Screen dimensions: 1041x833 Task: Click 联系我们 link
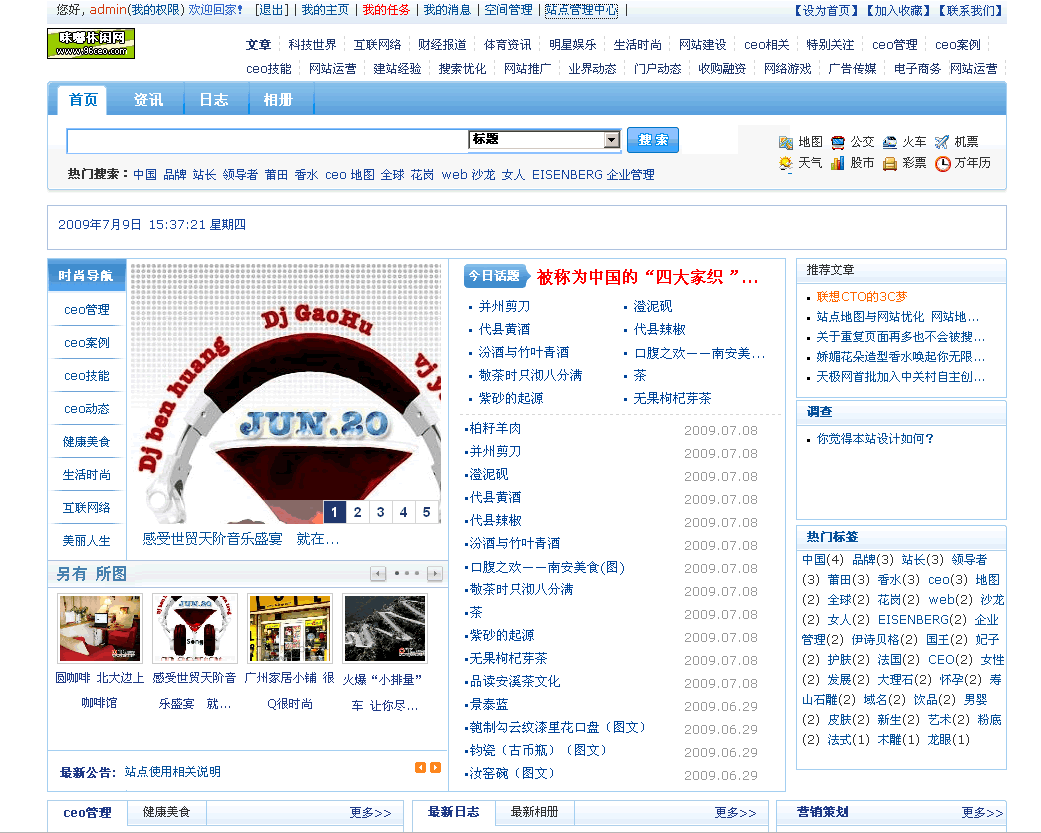970,11
